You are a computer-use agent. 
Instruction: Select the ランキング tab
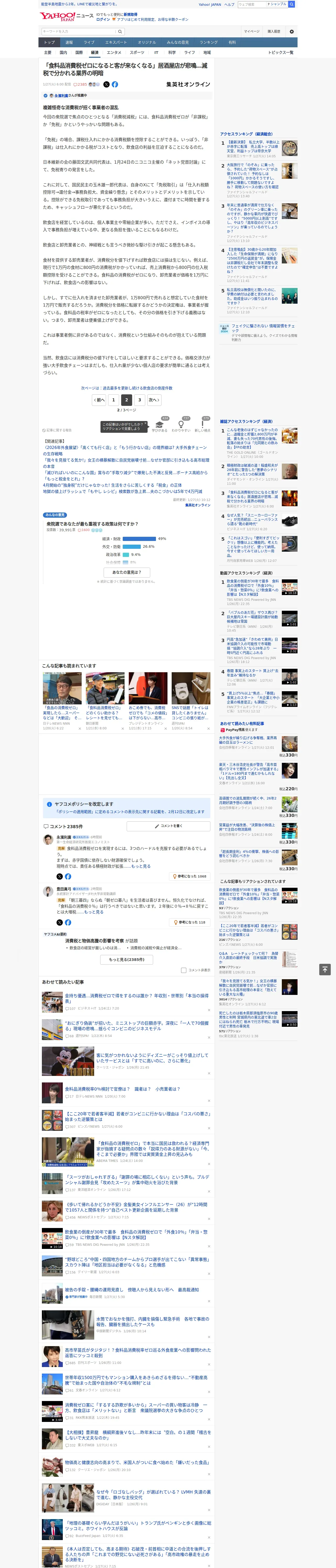[x=209, y=43]
